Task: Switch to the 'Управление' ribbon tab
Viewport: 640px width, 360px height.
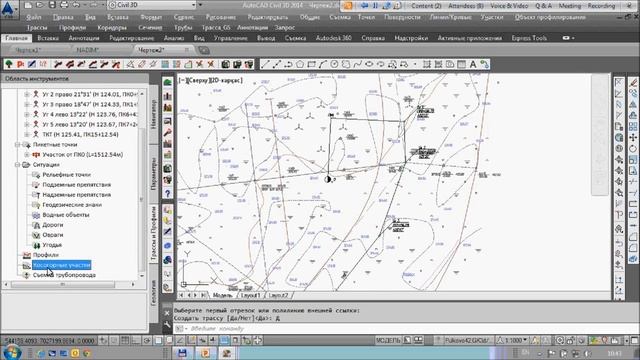Action: 231,38
